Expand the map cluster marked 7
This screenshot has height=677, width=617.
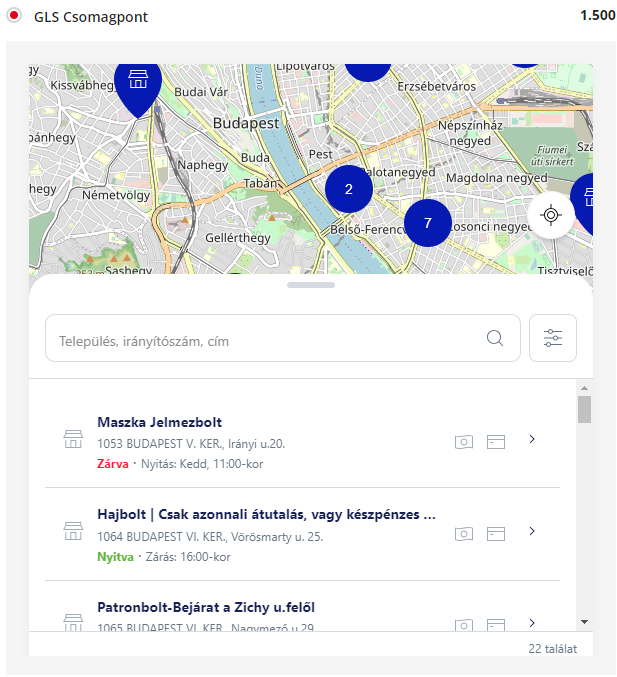point(427,223)
